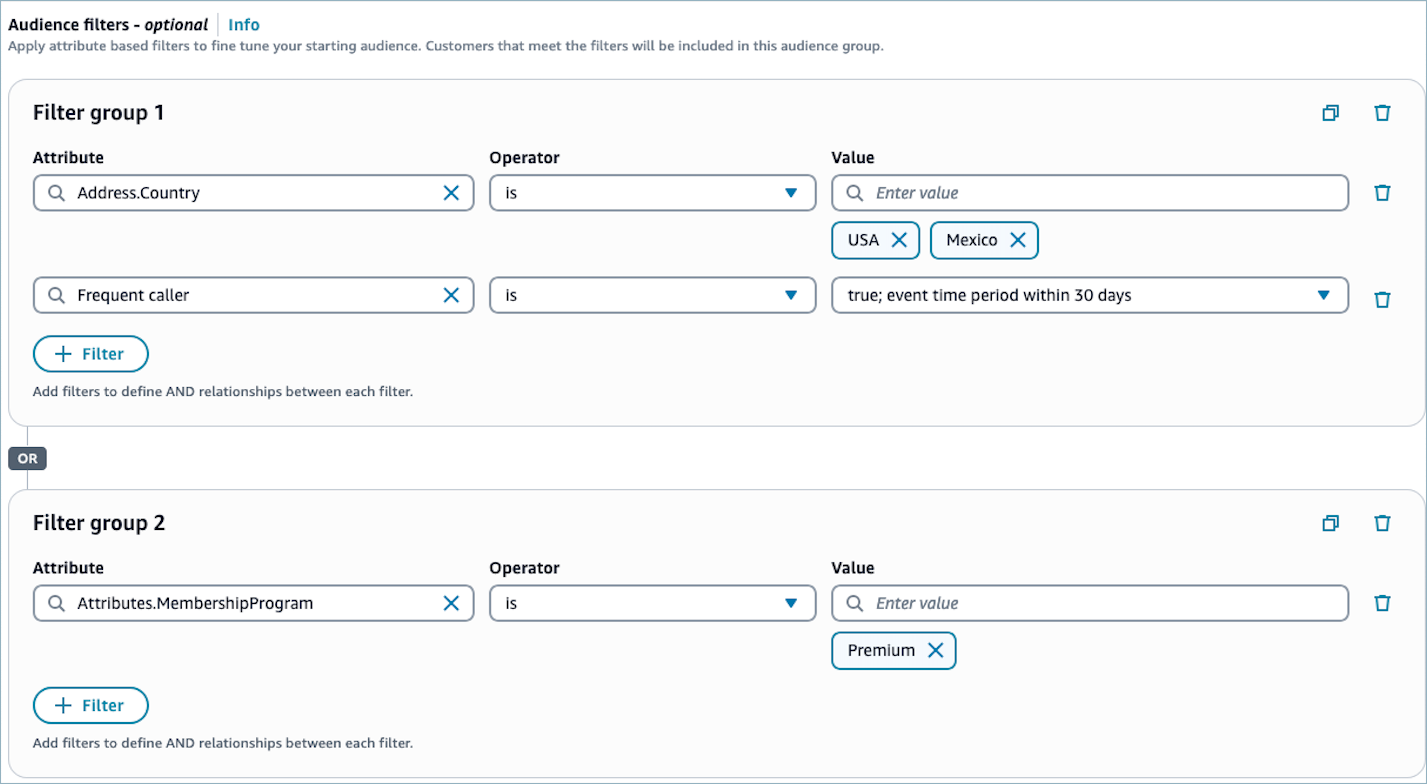Add a filter to Filter group 2

click(91, 705)
